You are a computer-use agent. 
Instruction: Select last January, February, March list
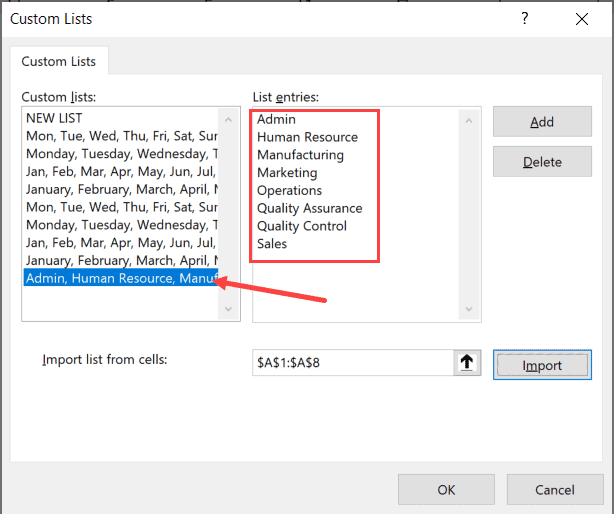tap(120, 260)
